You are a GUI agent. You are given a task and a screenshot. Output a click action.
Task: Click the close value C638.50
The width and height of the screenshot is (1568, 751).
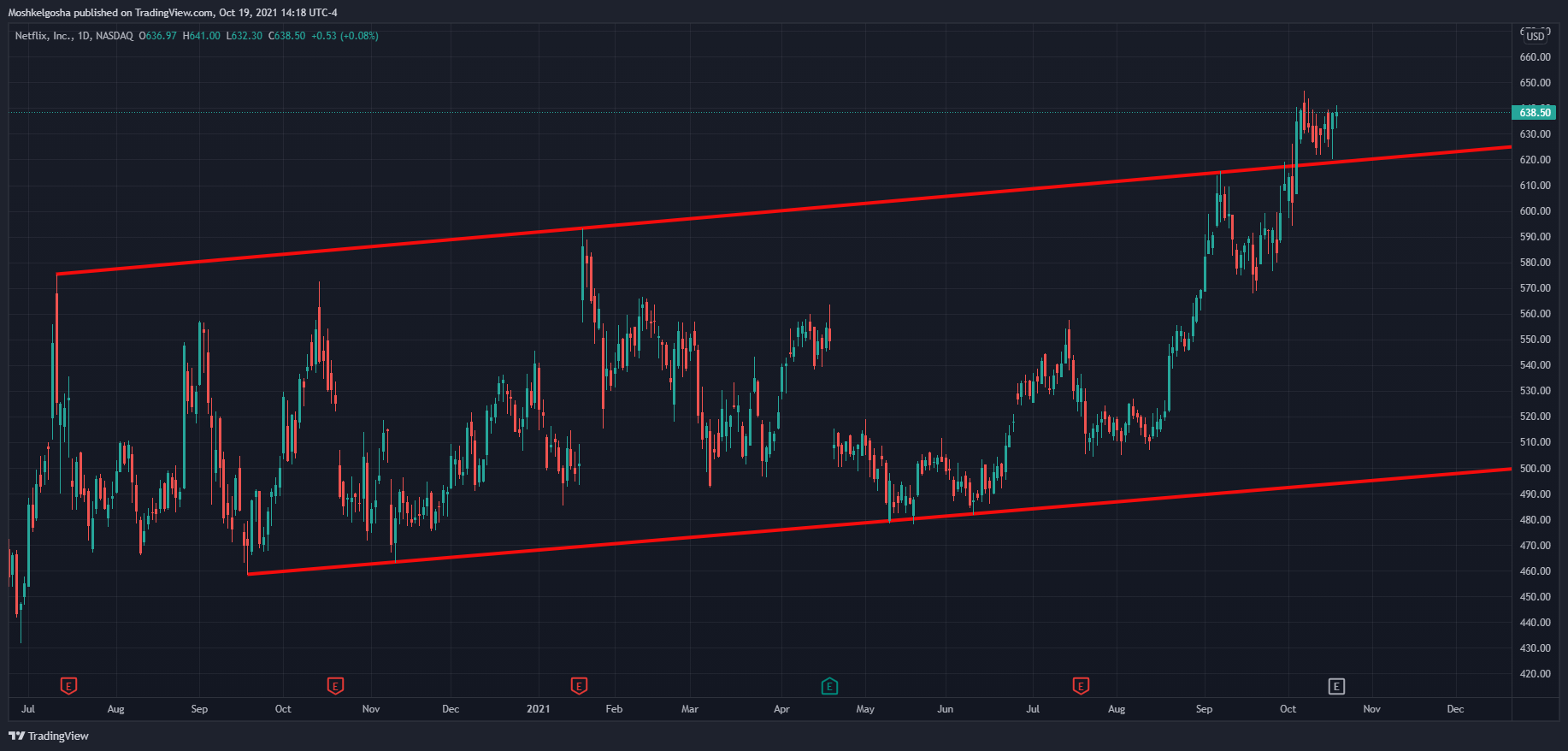[287, 36]
